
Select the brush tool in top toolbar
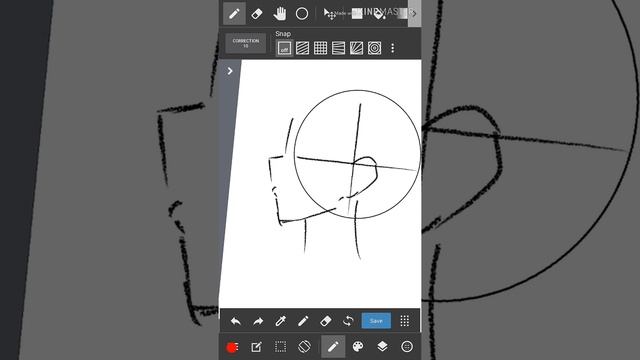[x=234, y=14]
